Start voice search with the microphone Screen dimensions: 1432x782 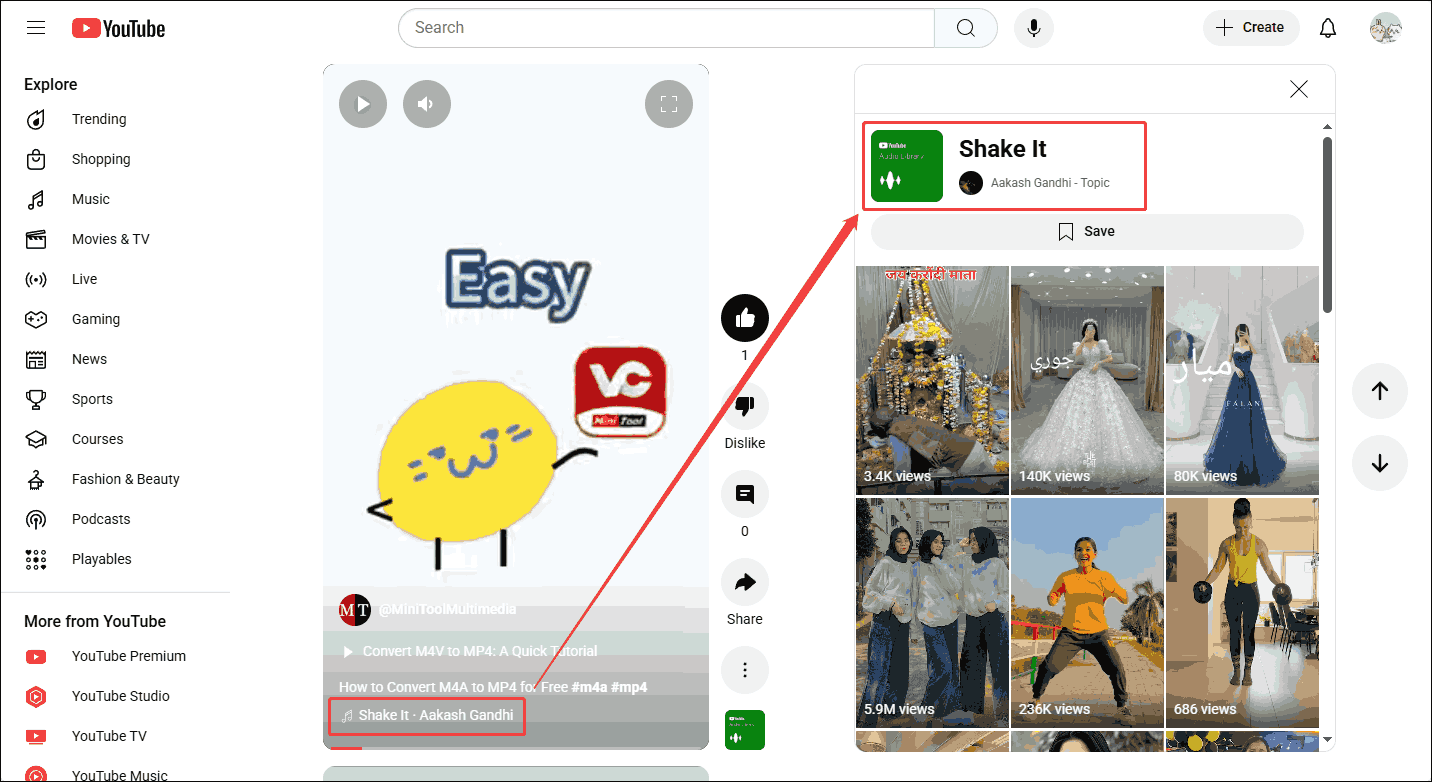click(1034, 28)
